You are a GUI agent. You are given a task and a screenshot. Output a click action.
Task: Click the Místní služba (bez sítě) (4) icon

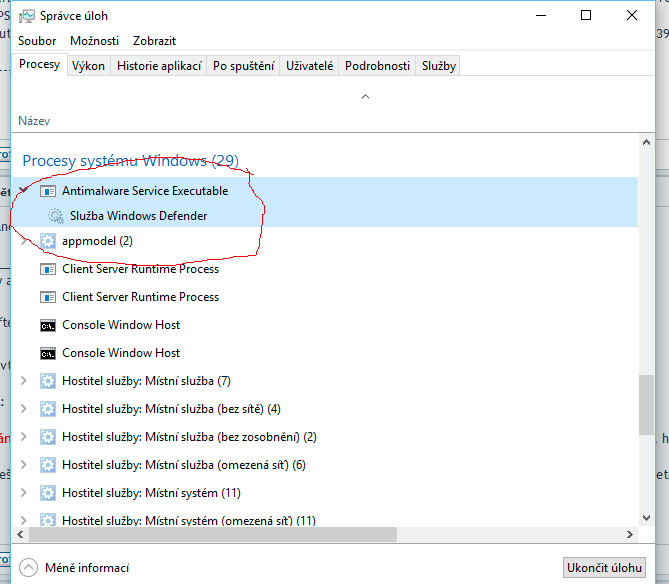click(x=47, y=409)
